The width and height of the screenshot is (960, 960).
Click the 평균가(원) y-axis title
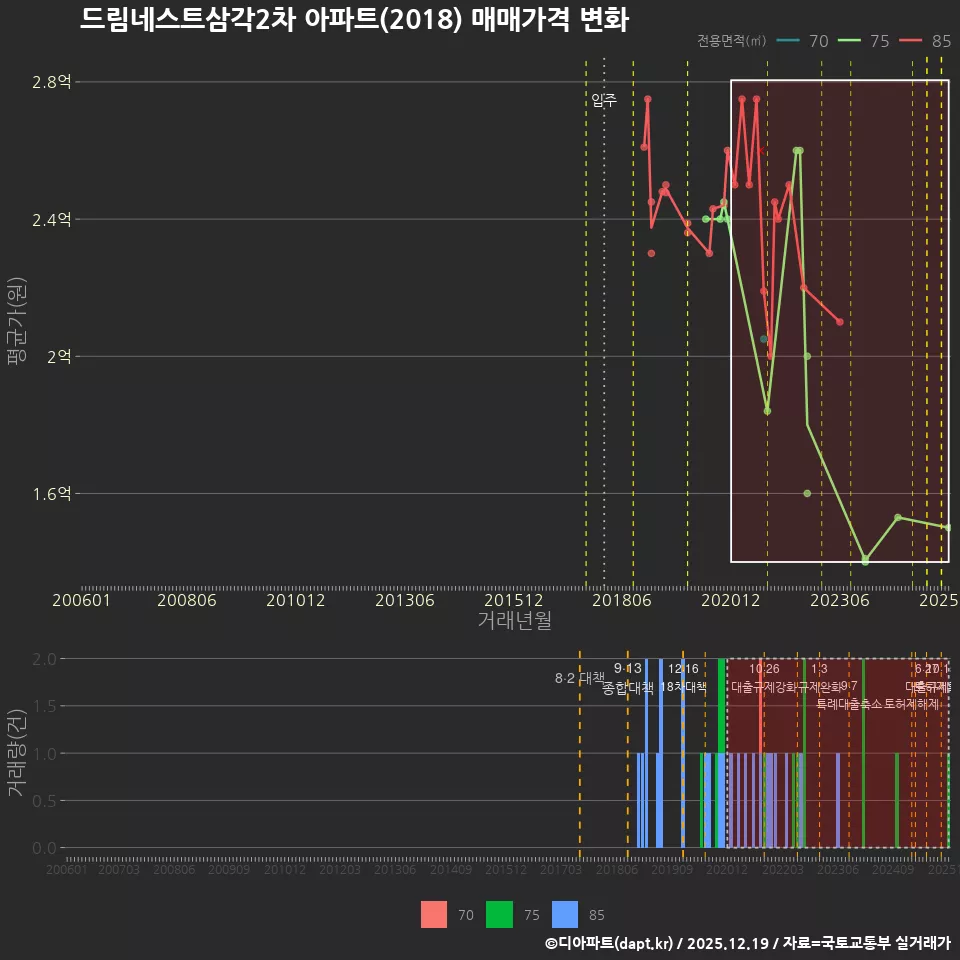(17, 321)
